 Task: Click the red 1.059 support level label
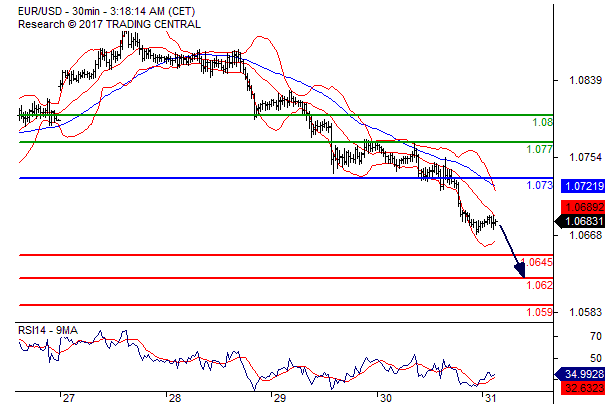(539, 312)
